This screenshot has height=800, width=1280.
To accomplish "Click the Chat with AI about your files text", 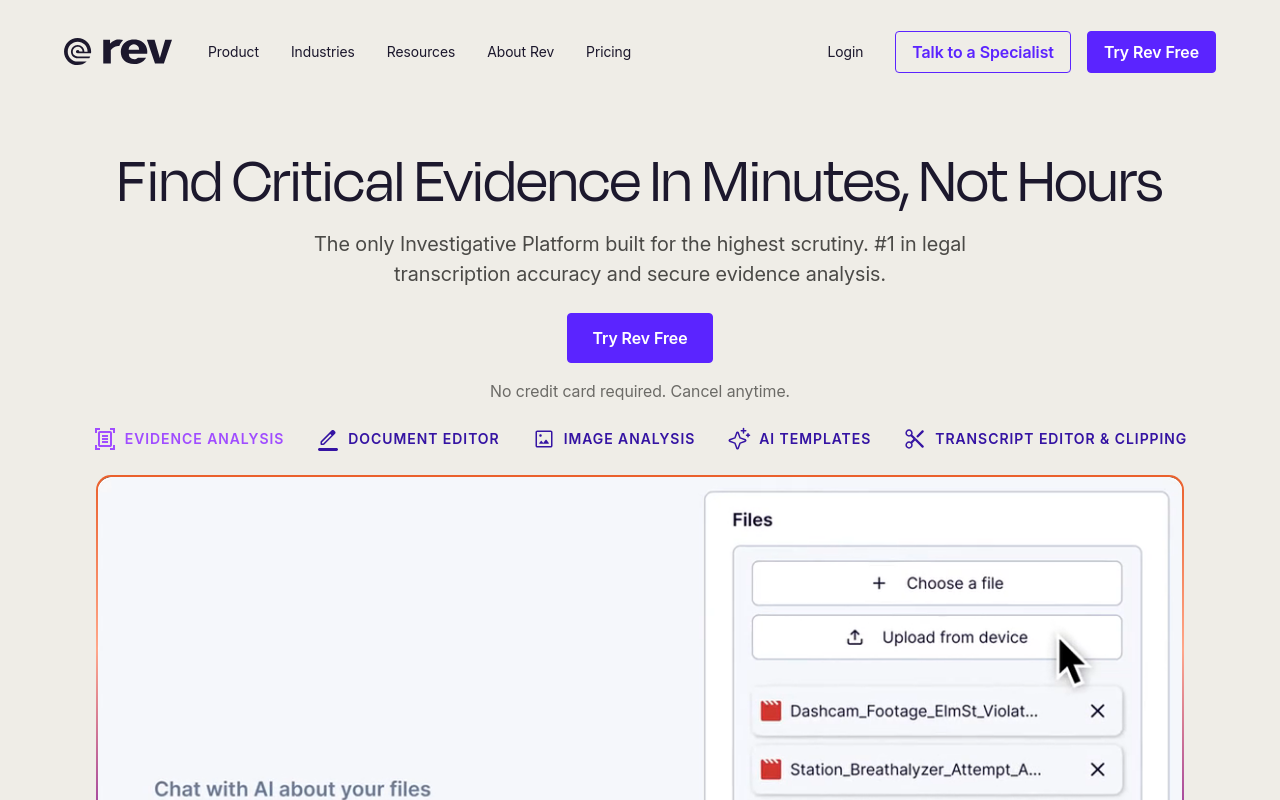I will (292, 789).
